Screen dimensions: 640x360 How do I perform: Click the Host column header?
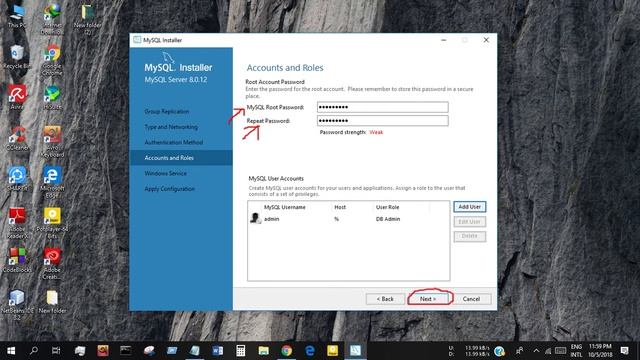click(x=340, y=207)
